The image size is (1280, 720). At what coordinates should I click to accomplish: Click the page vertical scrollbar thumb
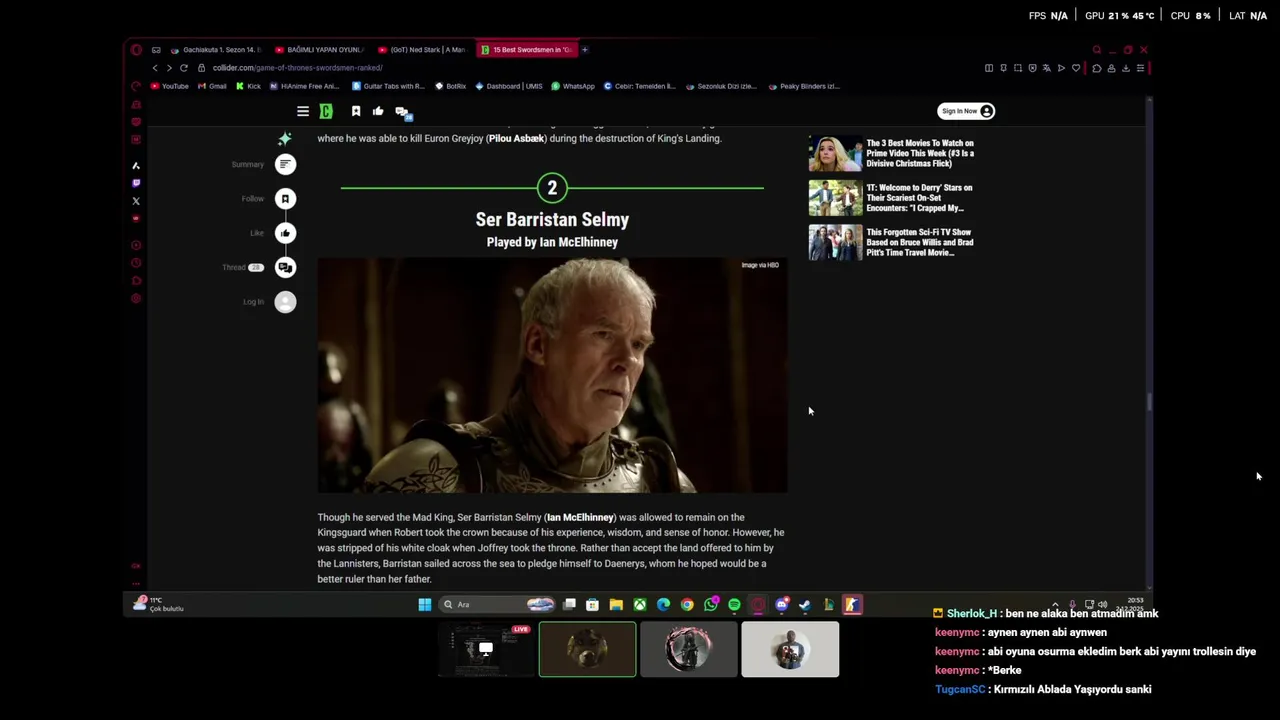(1149, 402)
